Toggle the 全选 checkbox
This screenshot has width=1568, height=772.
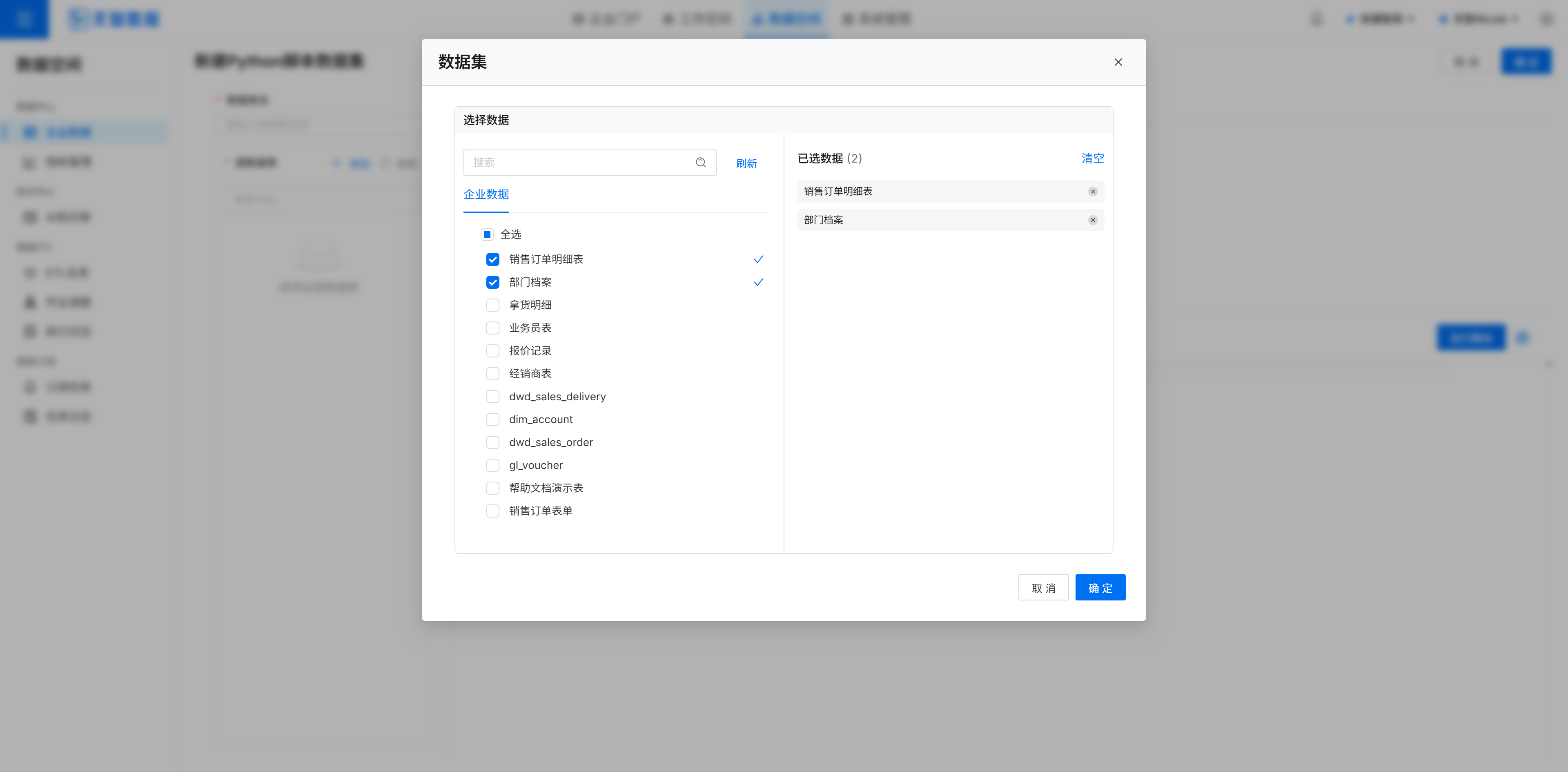(487, 234)
